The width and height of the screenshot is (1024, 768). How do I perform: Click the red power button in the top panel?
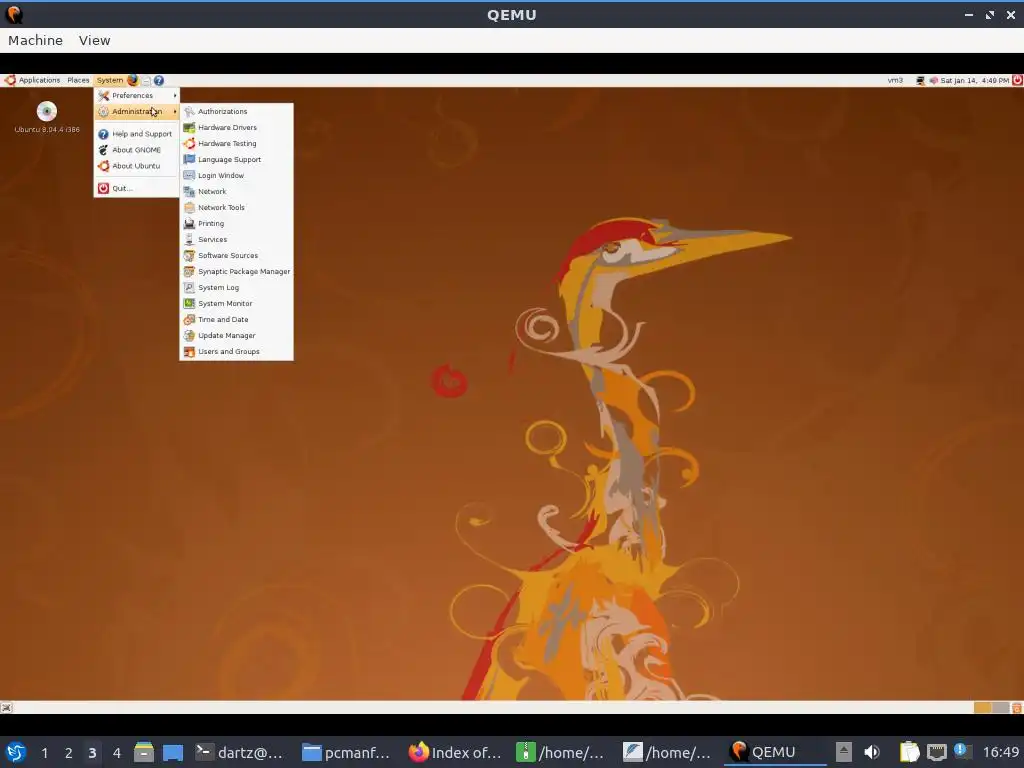1017,80
